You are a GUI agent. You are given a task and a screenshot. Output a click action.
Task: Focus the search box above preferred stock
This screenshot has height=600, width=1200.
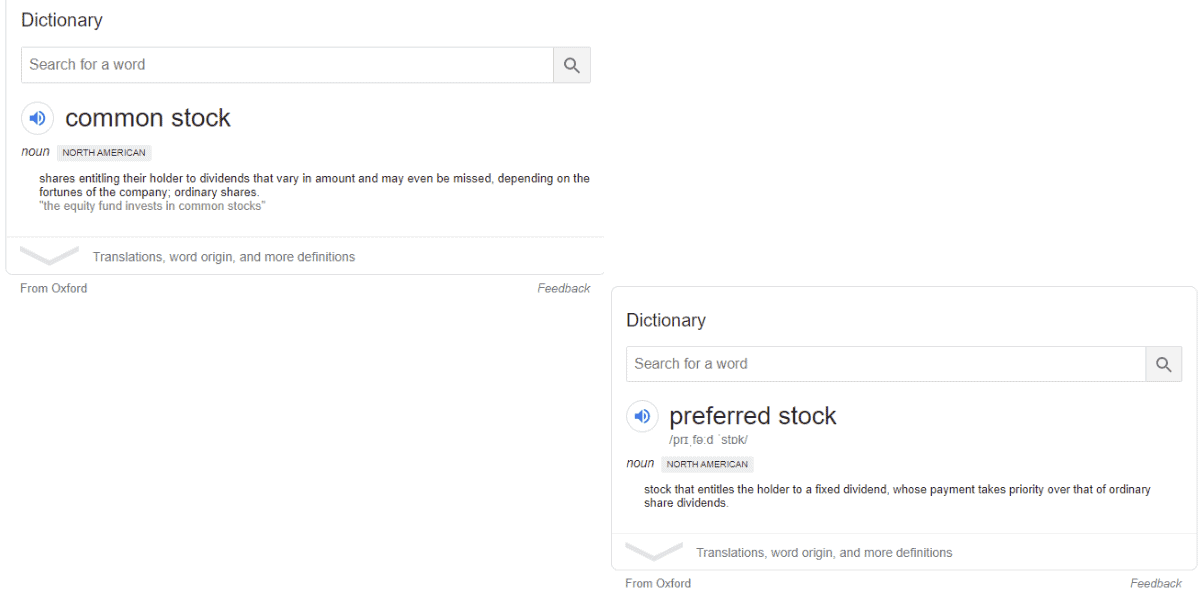pyautogui.click(x=886, y=364)
